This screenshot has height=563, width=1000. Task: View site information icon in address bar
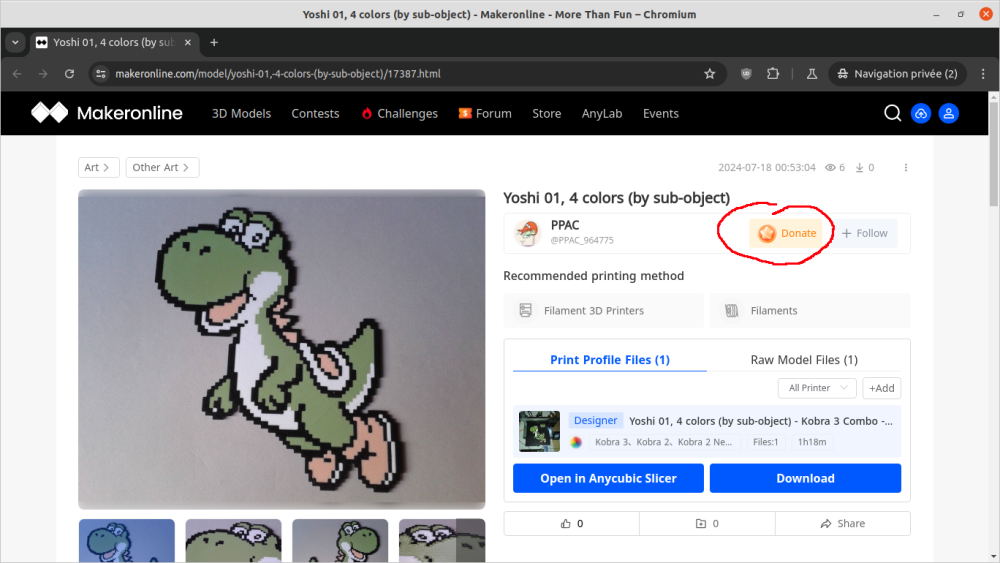(x=101, y=74)
